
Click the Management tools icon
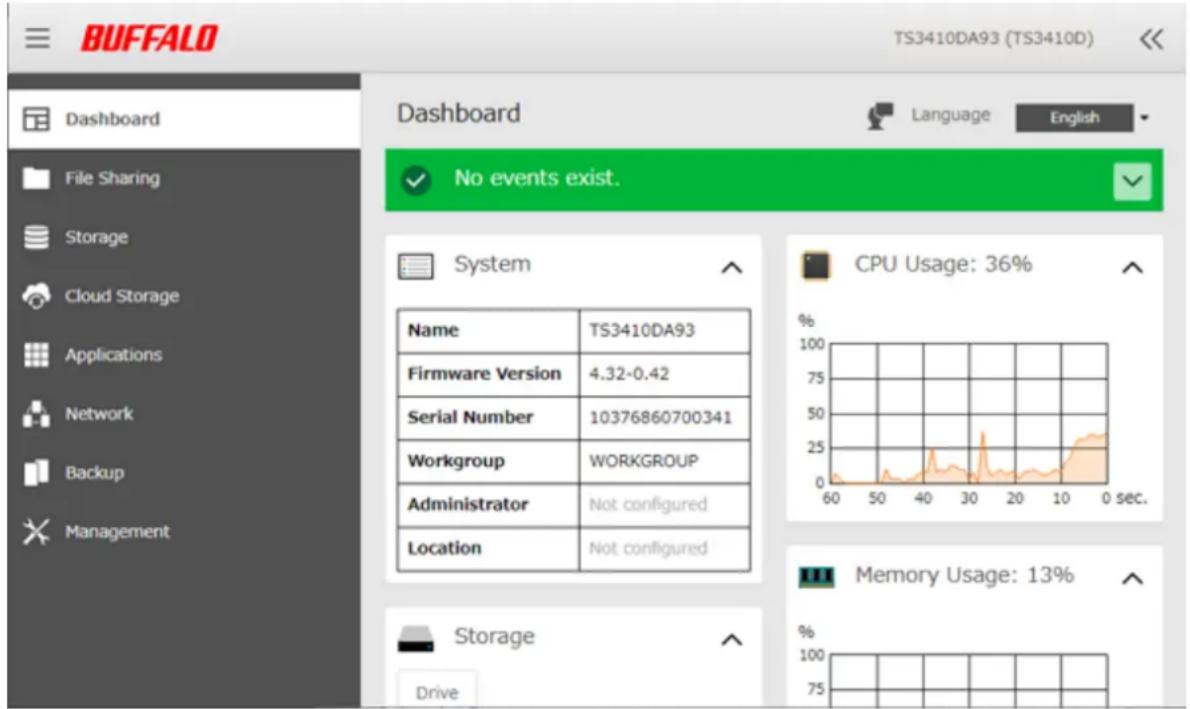coord(36,531)
